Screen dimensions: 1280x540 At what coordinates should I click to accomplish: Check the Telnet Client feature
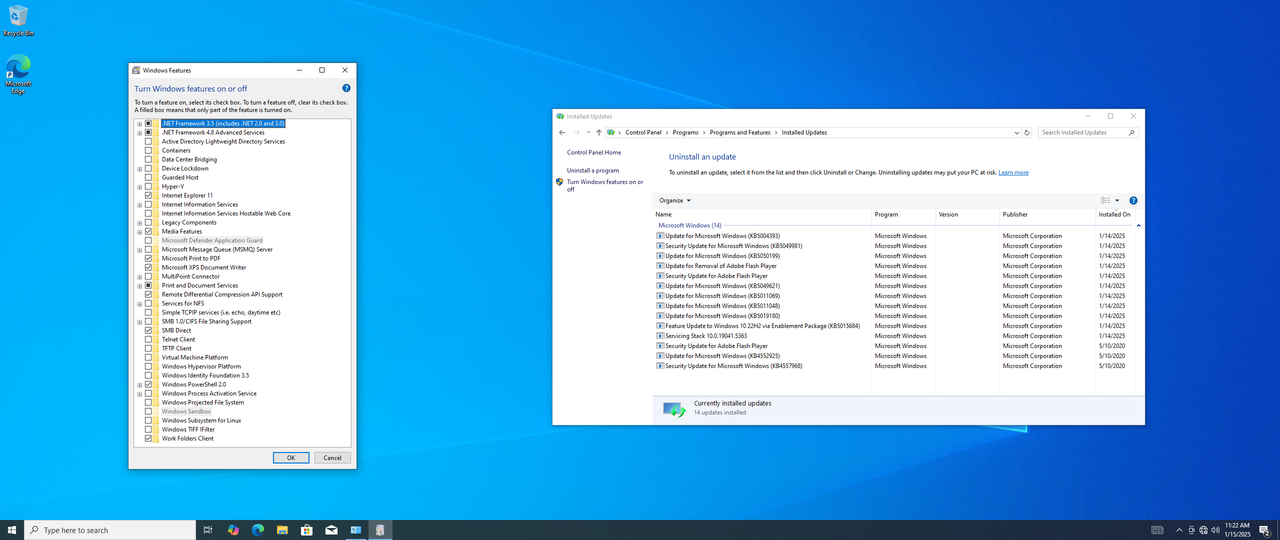point(149,339)
